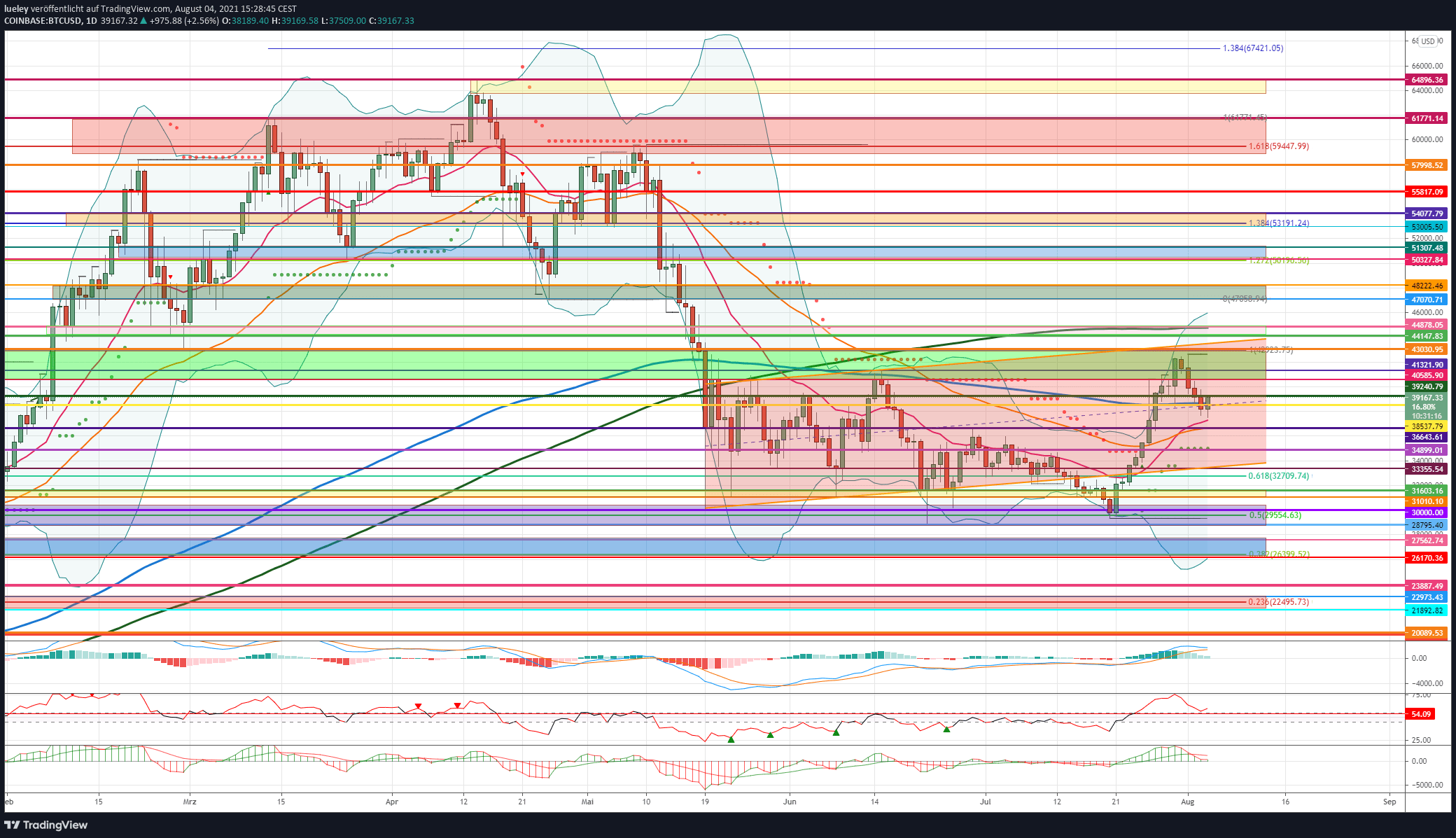1456x838 pixels.
Task: Click the -5000.00 lower indicator scale label
Action: (x=1426, y=785)
